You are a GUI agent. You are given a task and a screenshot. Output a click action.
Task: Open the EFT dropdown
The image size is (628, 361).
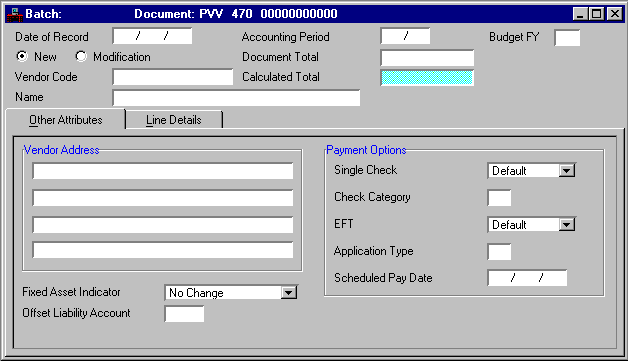(566, 225)
